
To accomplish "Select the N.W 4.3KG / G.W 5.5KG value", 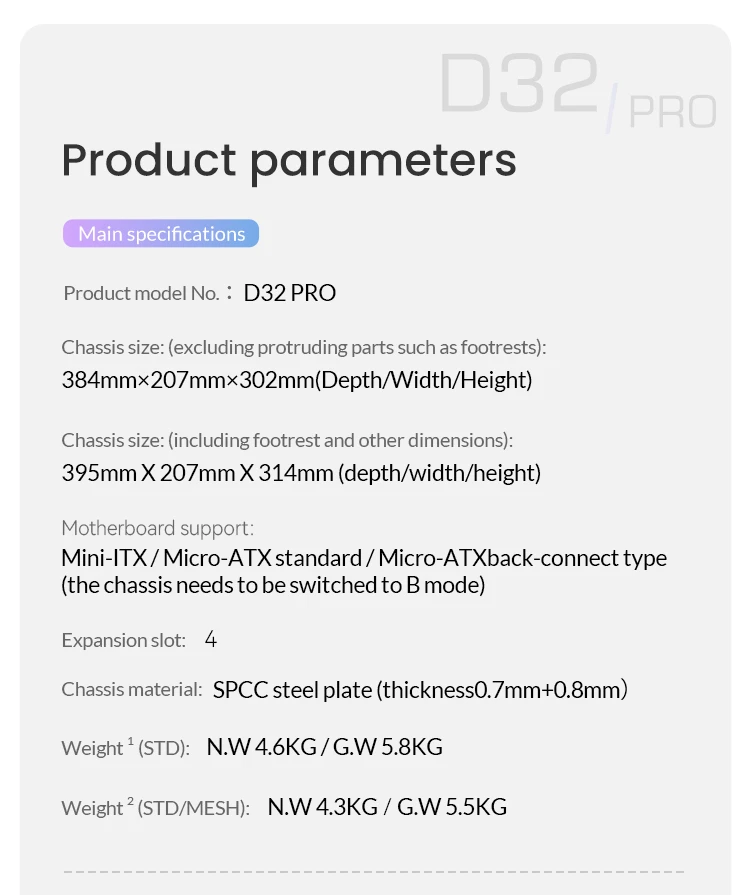I will (x=387, y=807).
